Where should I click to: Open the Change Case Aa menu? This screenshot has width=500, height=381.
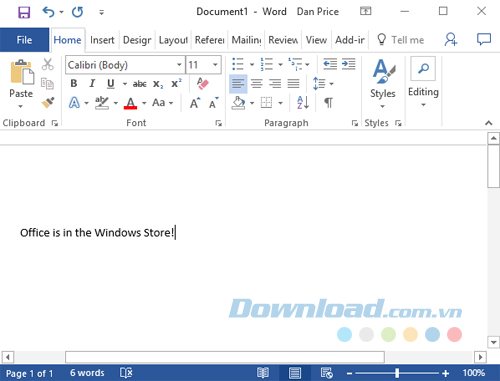pyautogui.click(x=163, y=103)
